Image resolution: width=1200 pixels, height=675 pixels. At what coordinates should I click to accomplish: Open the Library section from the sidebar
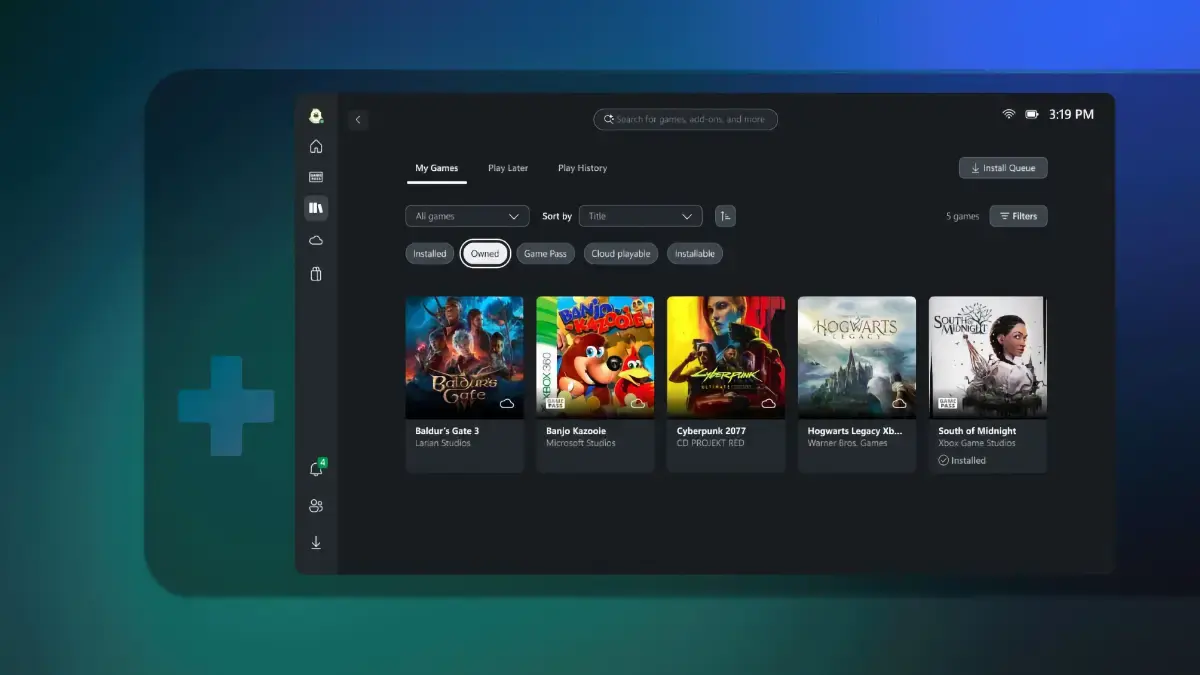click(316, 208)
